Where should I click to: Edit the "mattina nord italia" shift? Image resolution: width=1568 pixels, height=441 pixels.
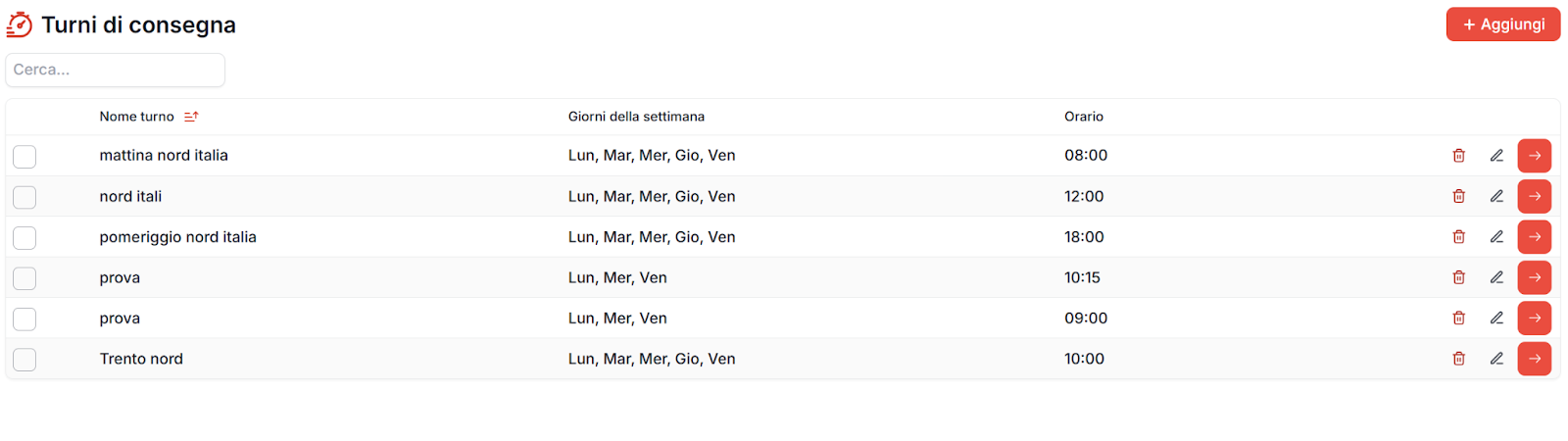tap(1496, 156)
